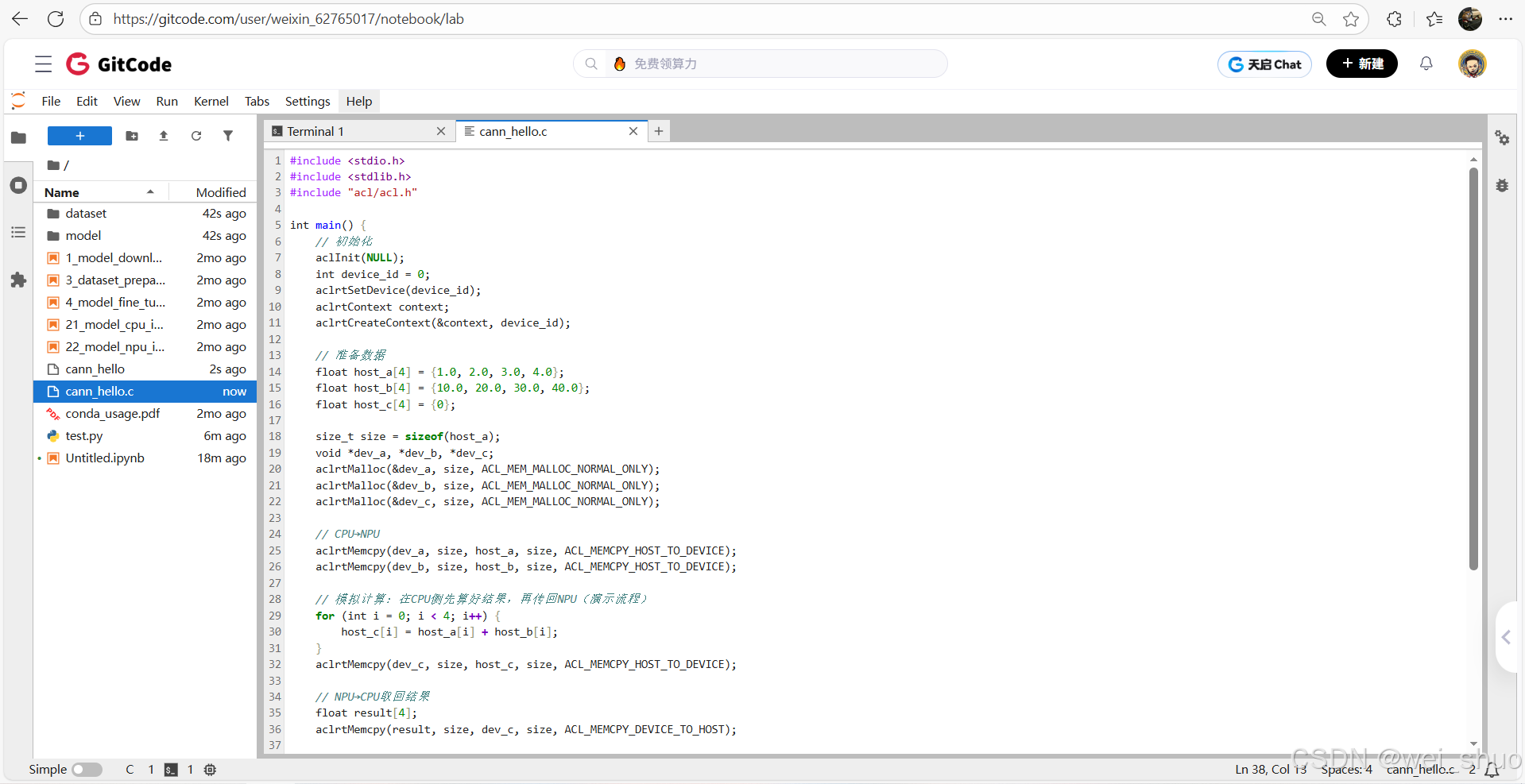Open debugger bug icon on right sidebar

[1502, 185]
